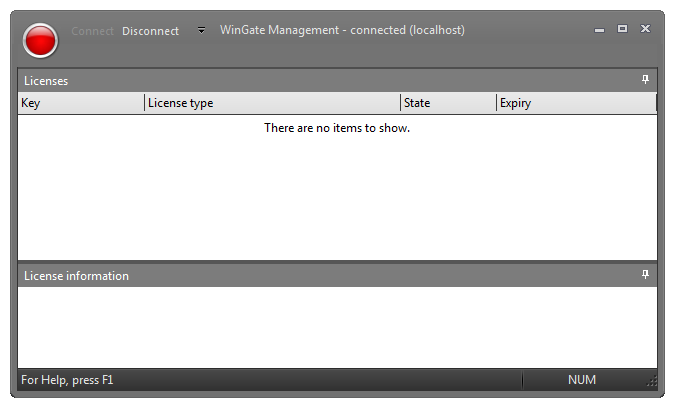674x413 pixels.
Task: Click the red WinGate application orb button
Action: pyautogui.click(x=40, y=40)
